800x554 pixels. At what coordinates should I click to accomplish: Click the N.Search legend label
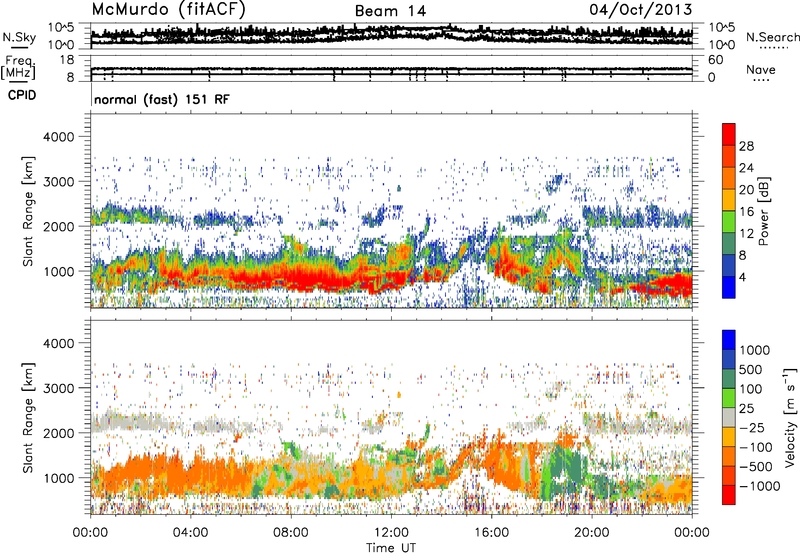tap(772, 37)
